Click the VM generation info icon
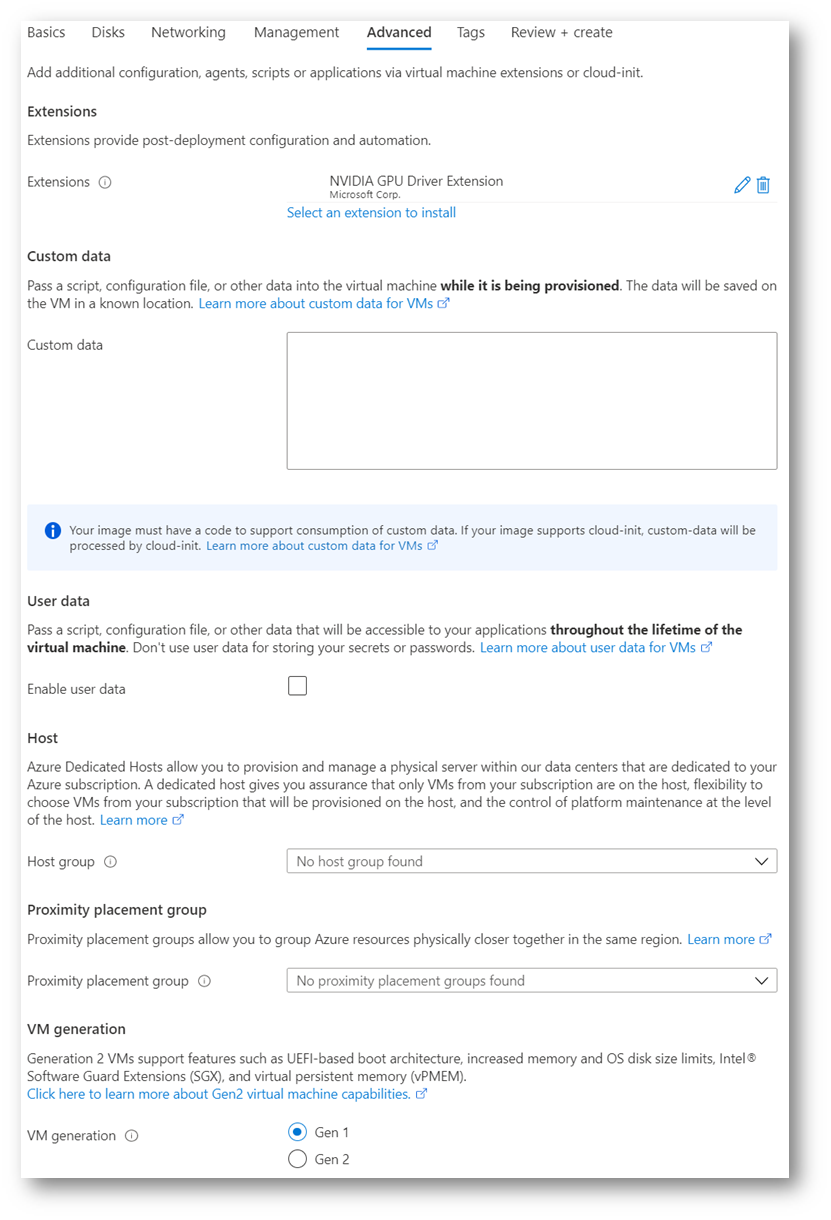The width and height of the screenshot is (831, 1220). (x=132, y=1136)
